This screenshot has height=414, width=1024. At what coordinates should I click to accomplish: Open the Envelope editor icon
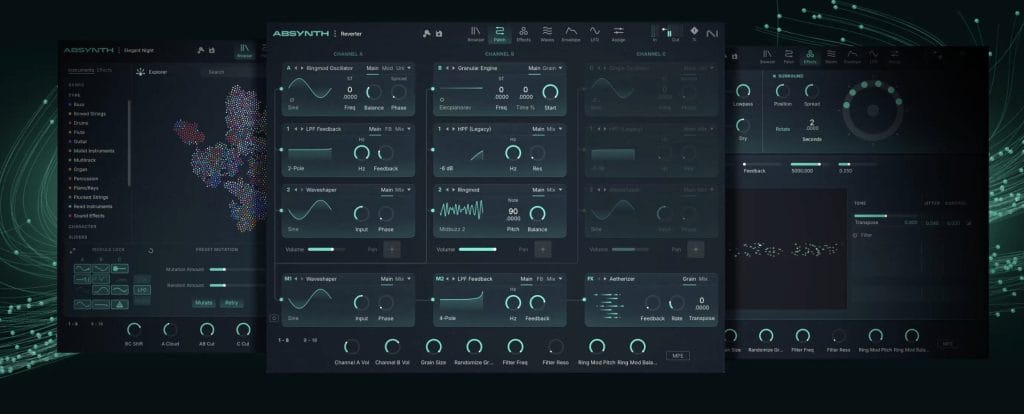(x=572, y=34)
